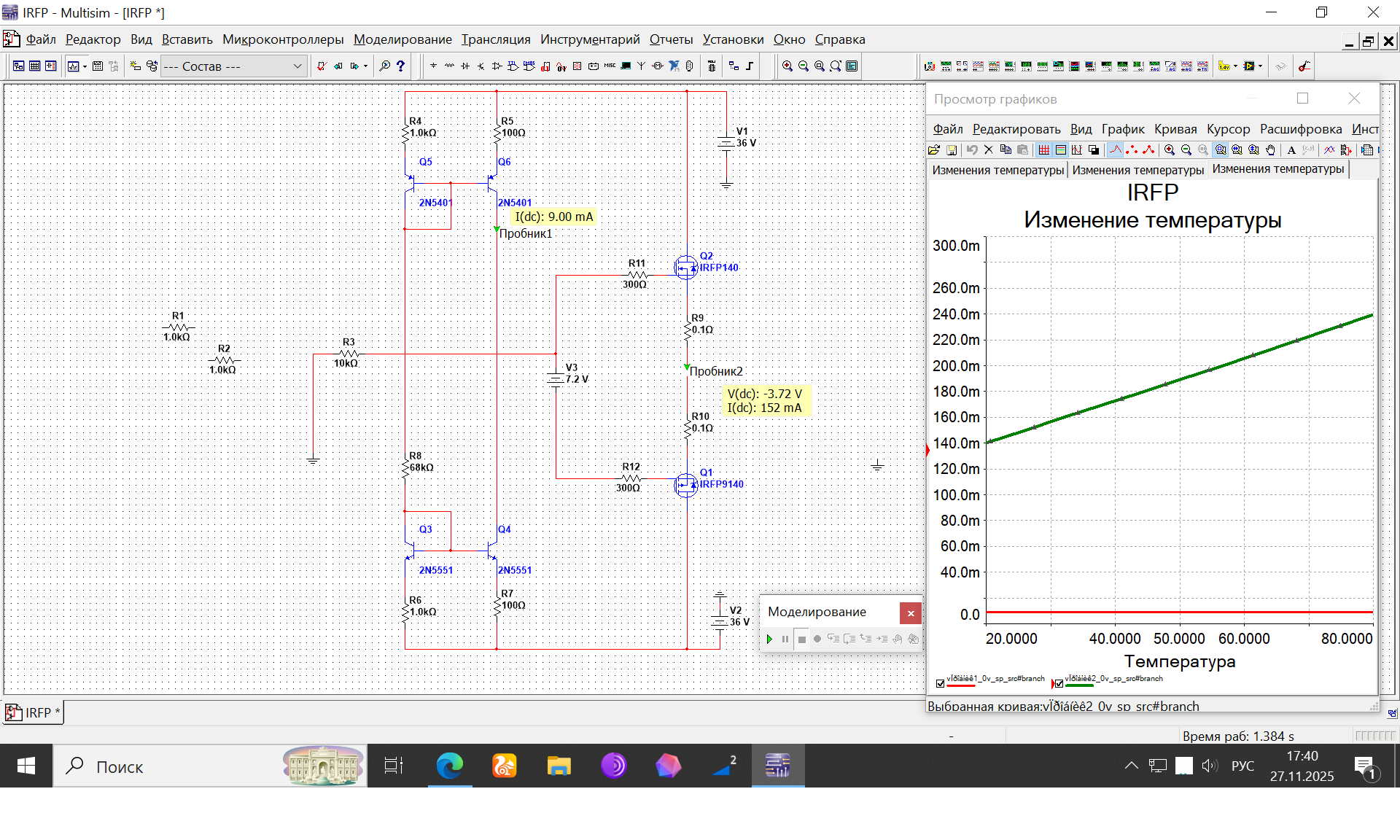Uncheck the red curve legend checkbox
Screen dimensions: 1400x840
940,683
